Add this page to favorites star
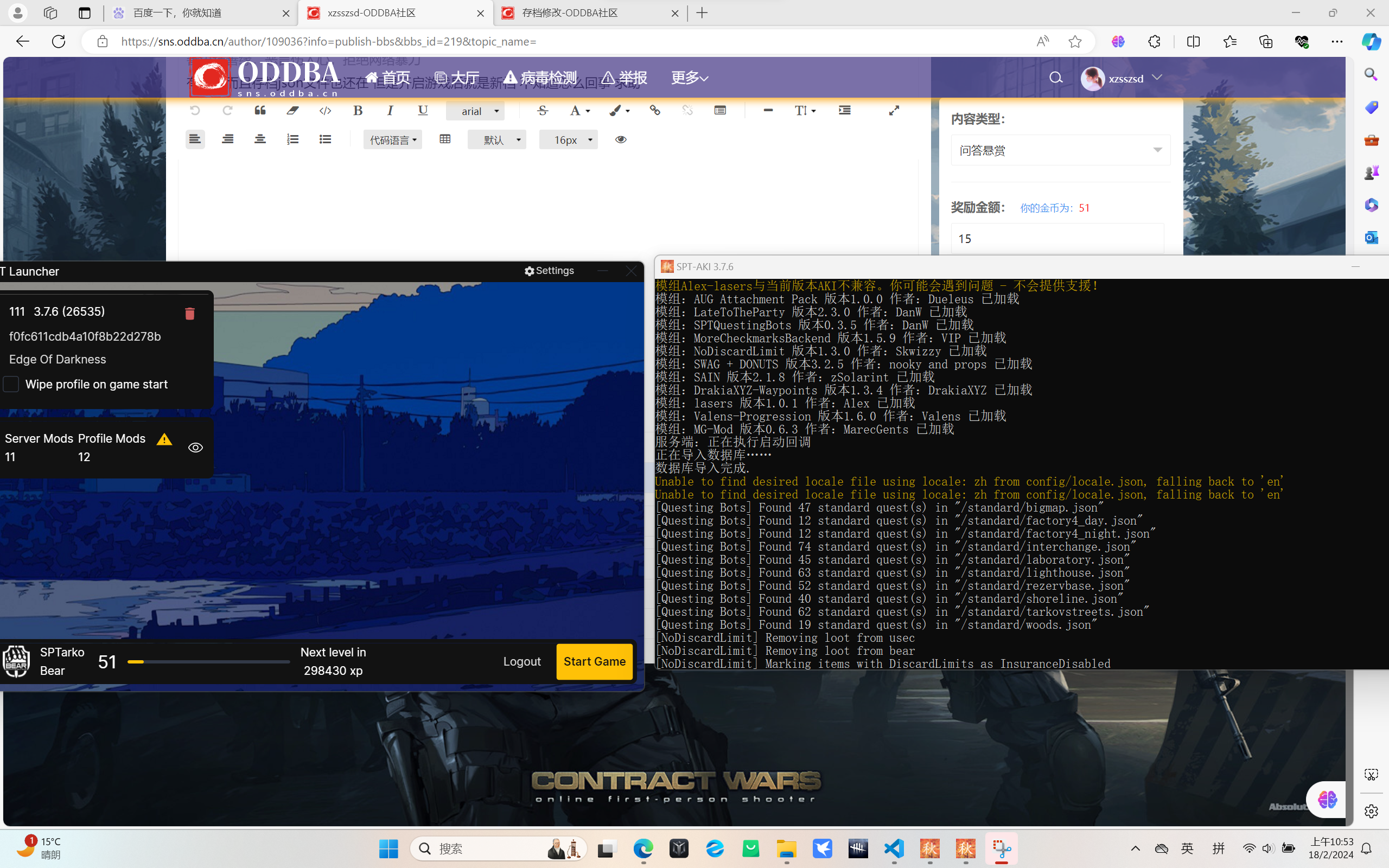This screenshot has width=1389, height=868. (x=1075, y=41)
